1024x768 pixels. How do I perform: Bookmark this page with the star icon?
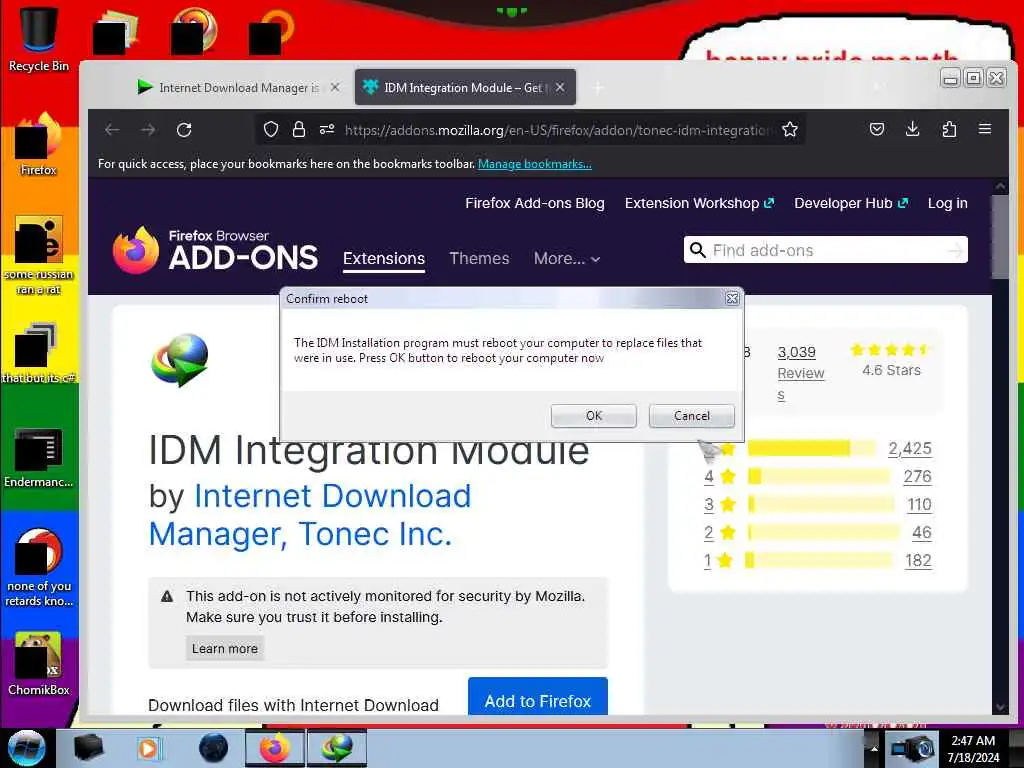[790, 129]
